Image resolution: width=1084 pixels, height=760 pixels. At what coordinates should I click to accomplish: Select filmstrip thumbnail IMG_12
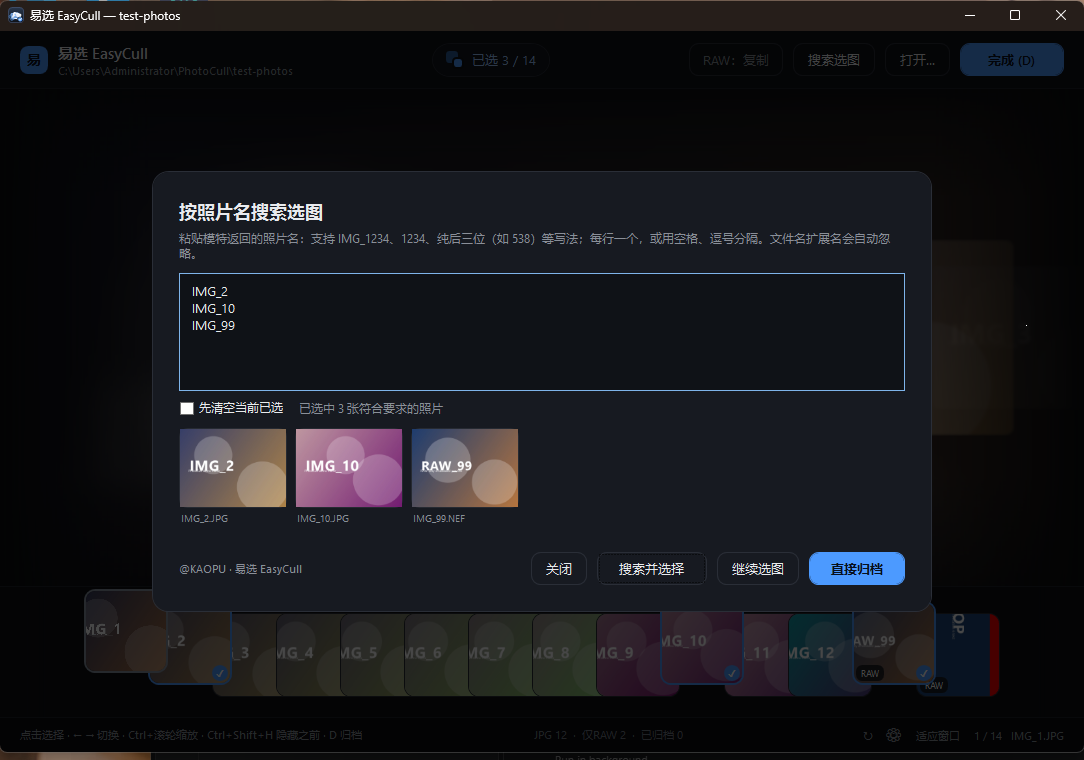(820, 654)
